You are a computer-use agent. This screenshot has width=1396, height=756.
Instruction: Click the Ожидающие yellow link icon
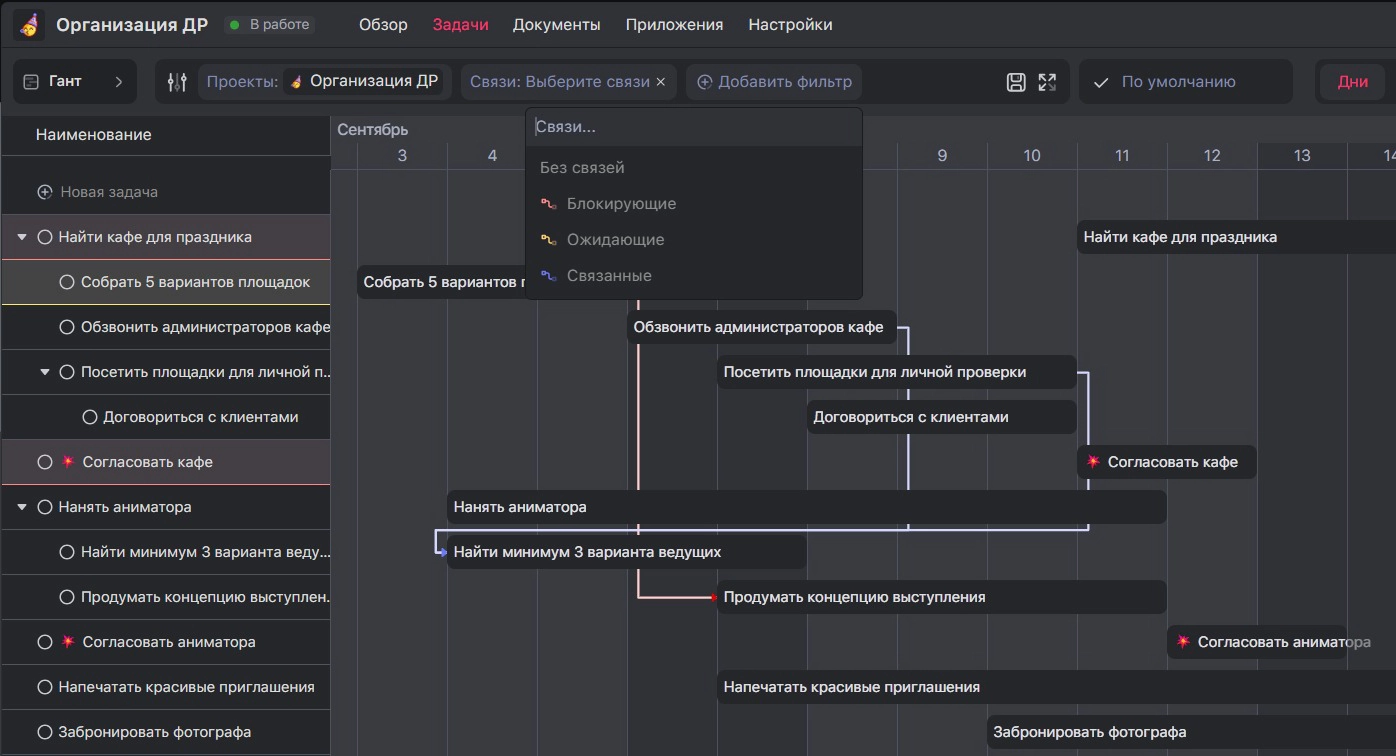tap(548, 240)
